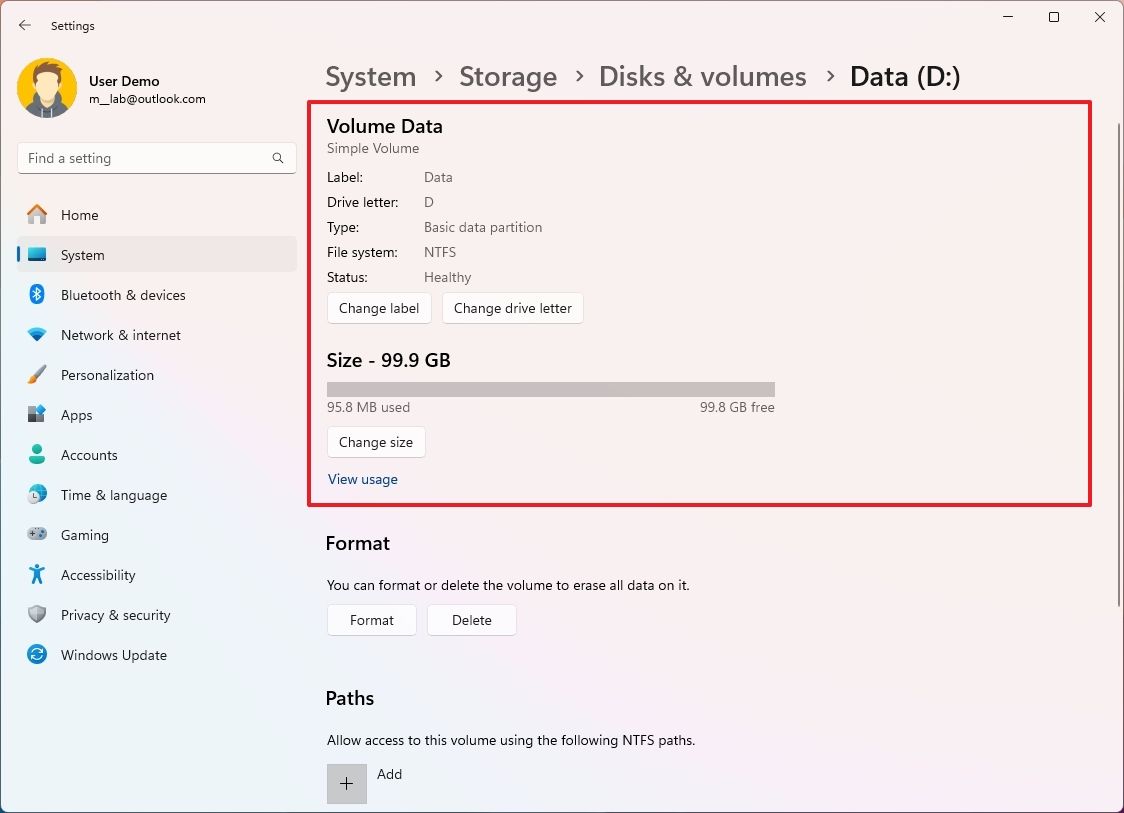Open Personalization settings
1124x813 pixels.
pyautogui.click(x=107, y=375)
